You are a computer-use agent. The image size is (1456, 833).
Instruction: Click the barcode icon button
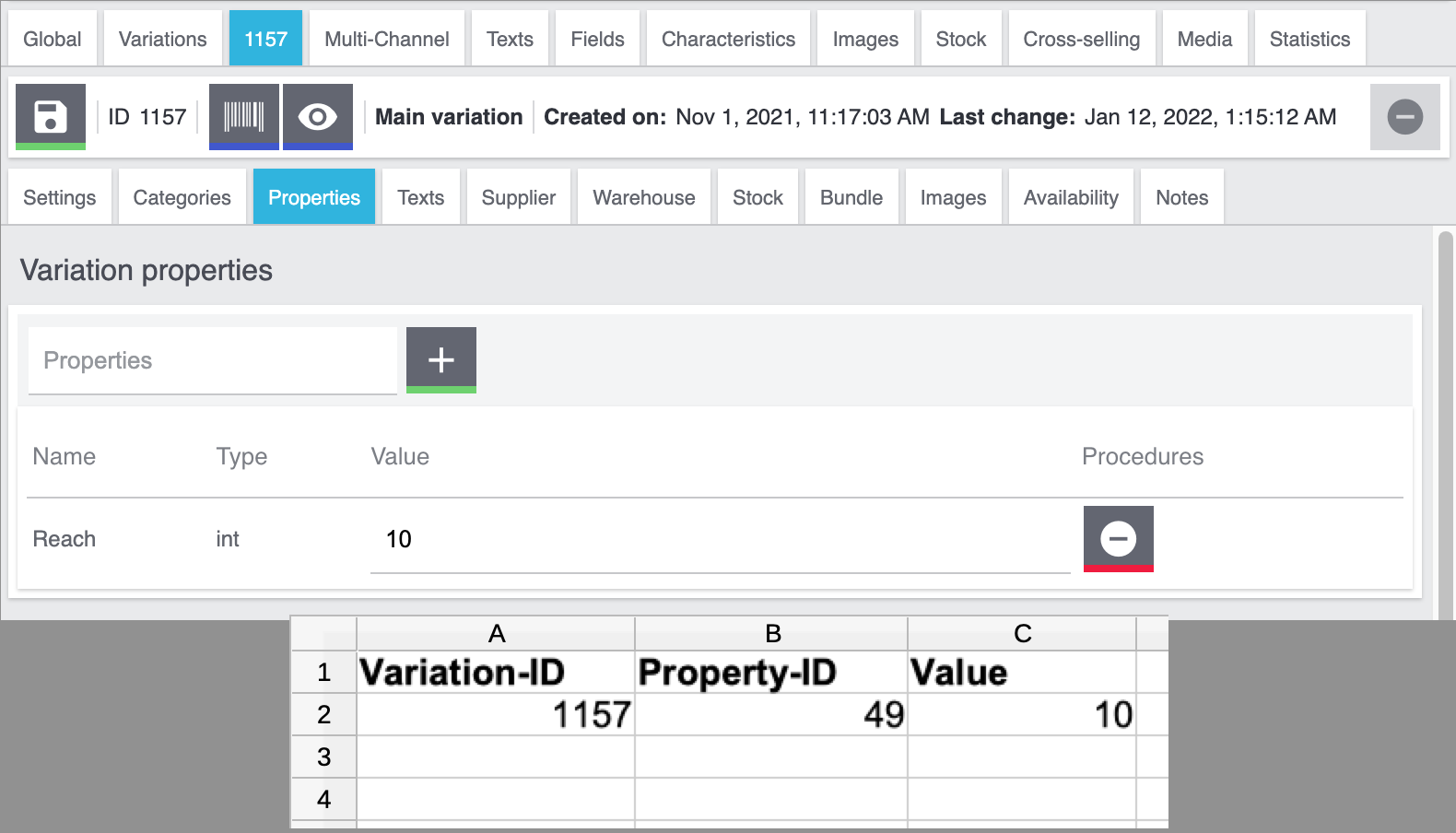[x=244, y=116]
